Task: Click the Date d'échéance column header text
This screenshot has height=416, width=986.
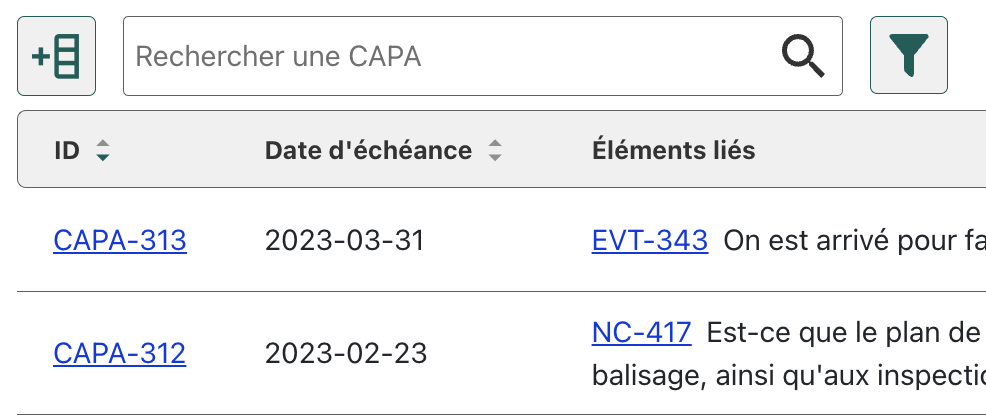Action: pyautogui.click(x=368, y=151)
